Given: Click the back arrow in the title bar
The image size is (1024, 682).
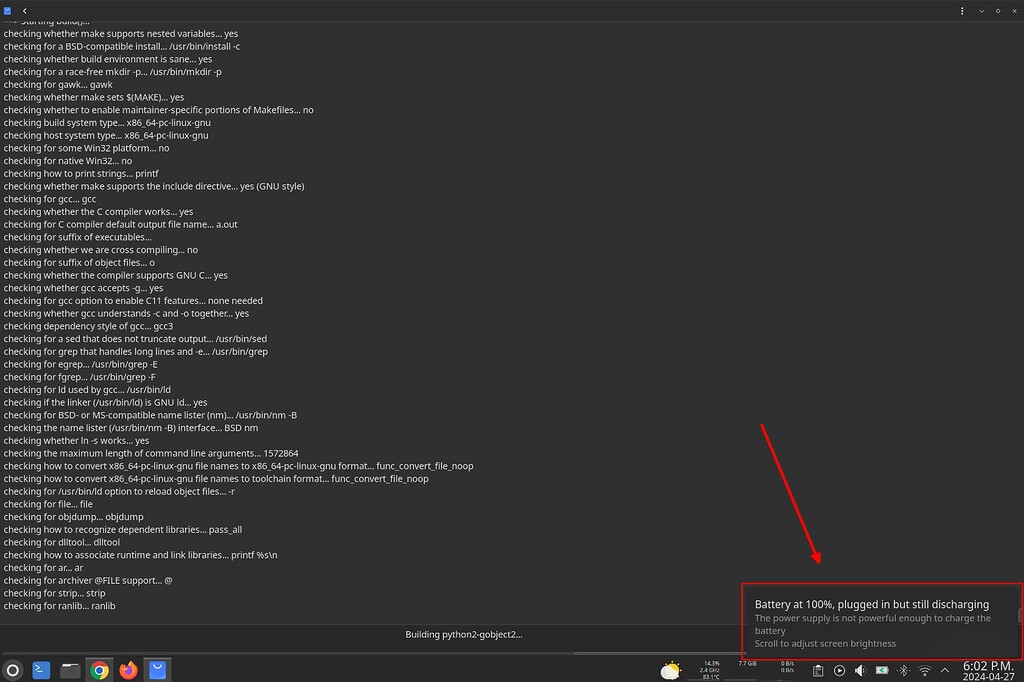Looking at the screenshot, I should [24, 10].
